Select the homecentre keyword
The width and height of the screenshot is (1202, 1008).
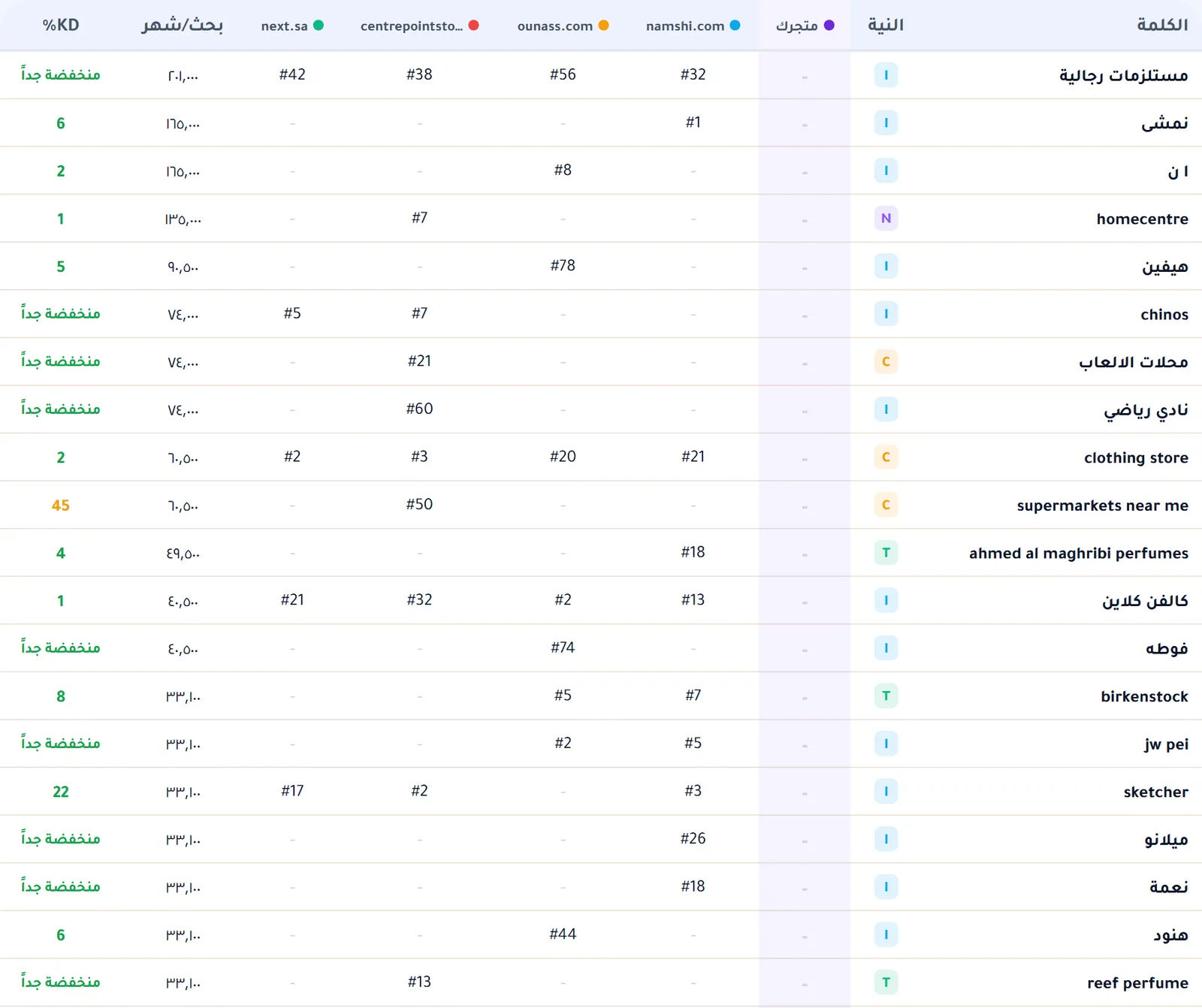(x=1143, y=219)
